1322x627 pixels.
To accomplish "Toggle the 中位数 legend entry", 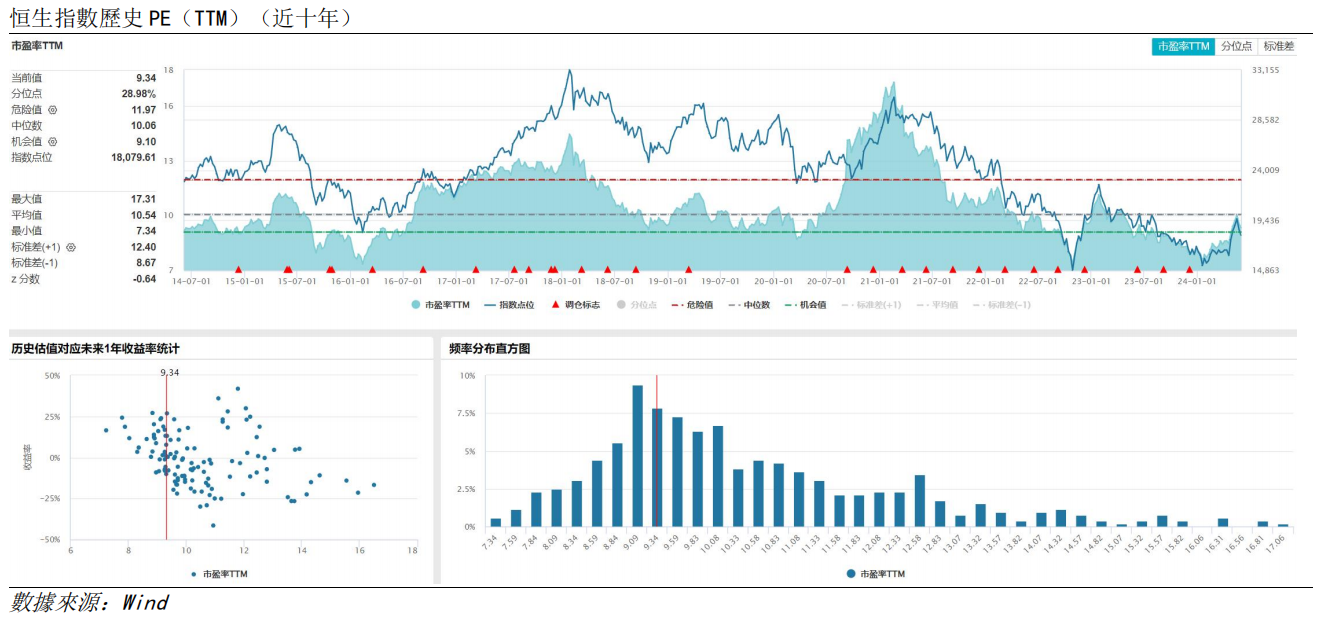I will (749, 304).
